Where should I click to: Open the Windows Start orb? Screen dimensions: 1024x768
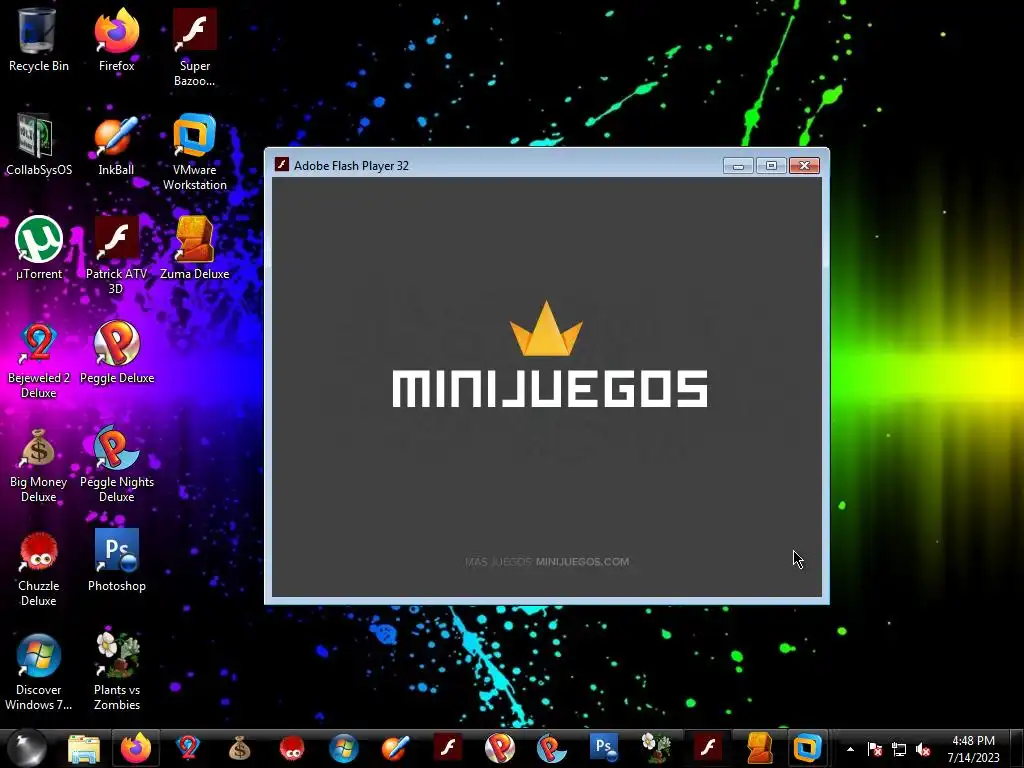pyautogui.click(x=27, y=748)
